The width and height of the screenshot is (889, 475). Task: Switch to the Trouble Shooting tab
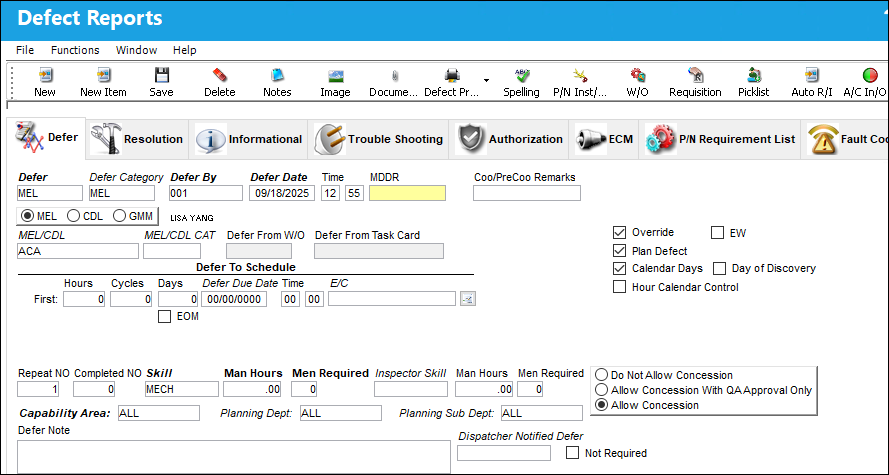point(379,139)
